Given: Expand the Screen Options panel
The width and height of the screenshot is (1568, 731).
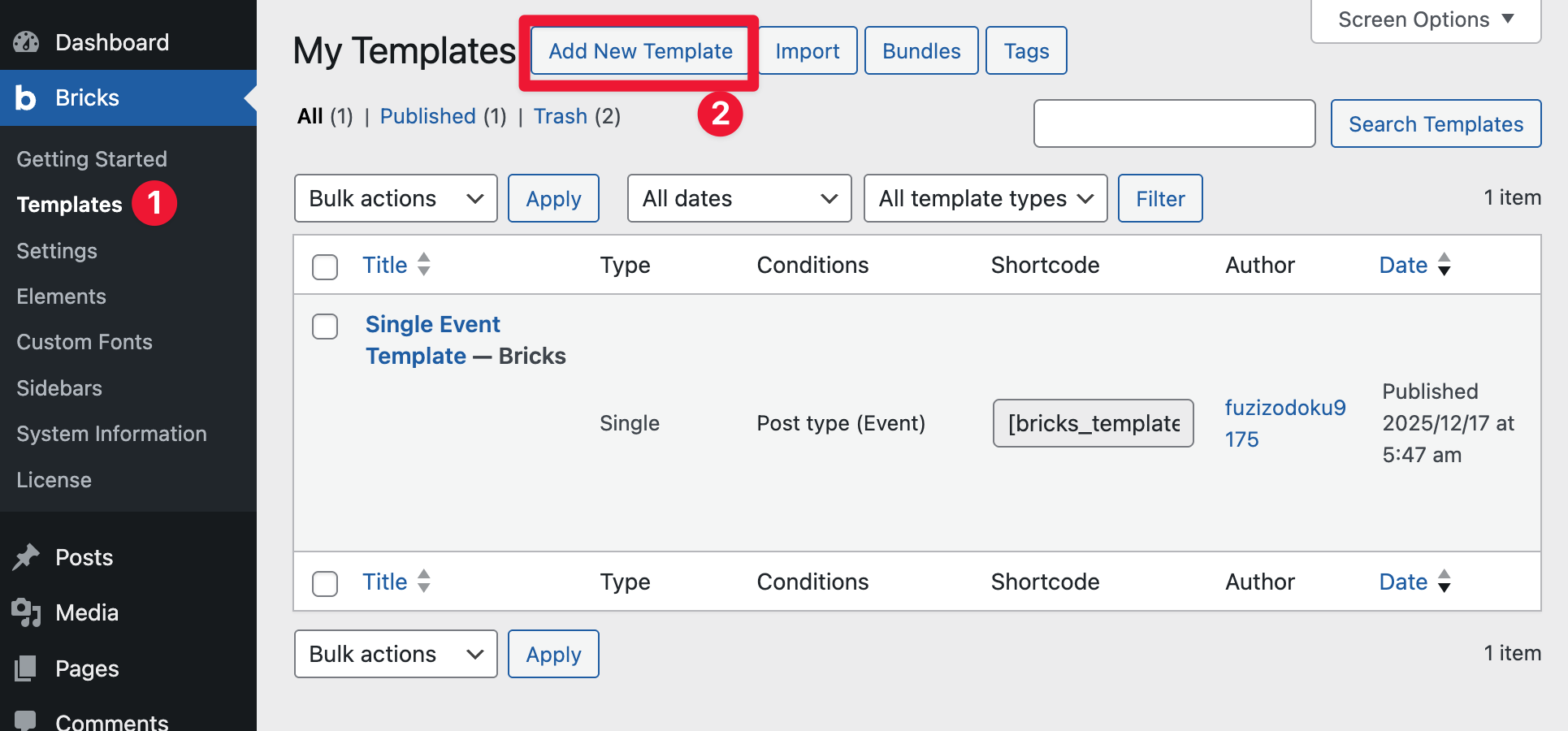Looking at the screenshot, I should click(x=1426, y=19).
